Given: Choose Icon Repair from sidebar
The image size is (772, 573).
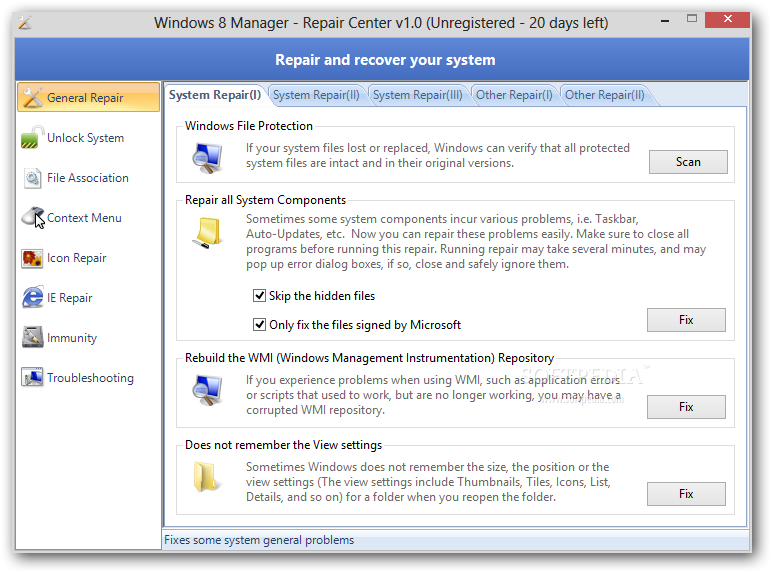Looking at the screenshot, I should point(89,258).
